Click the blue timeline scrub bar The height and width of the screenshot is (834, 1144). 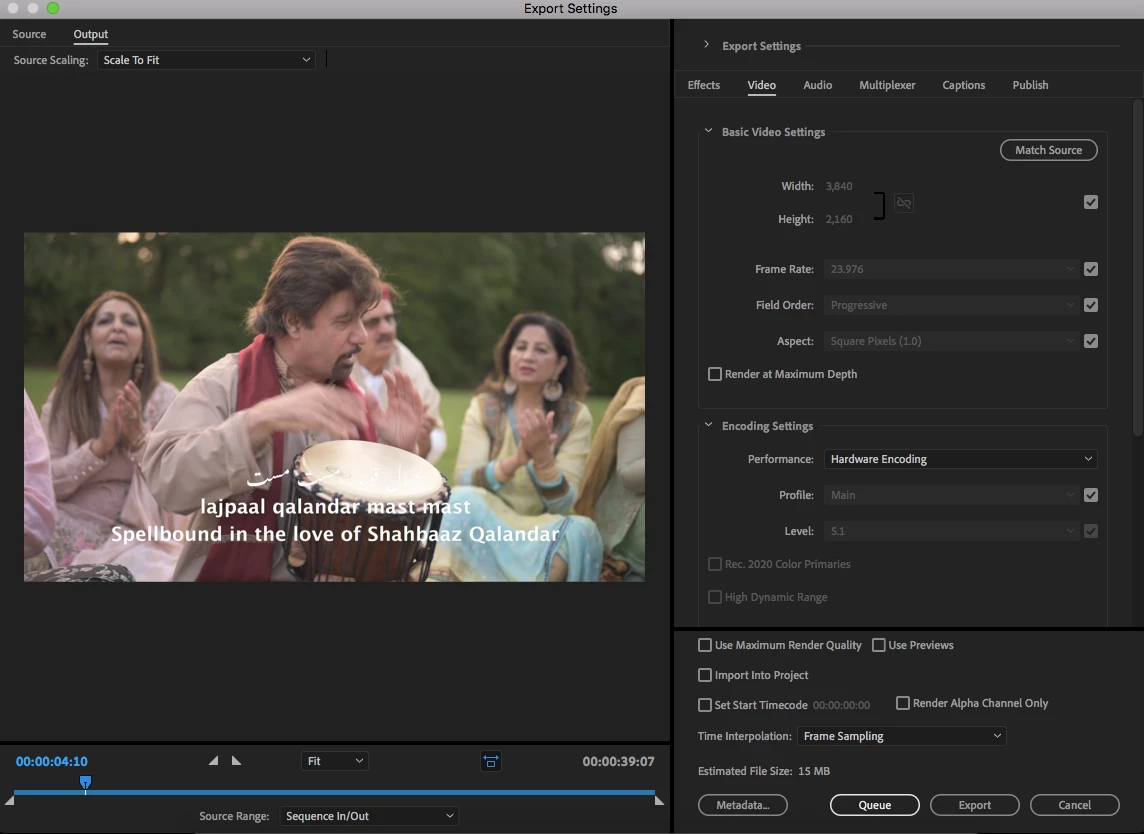(334, 792)
